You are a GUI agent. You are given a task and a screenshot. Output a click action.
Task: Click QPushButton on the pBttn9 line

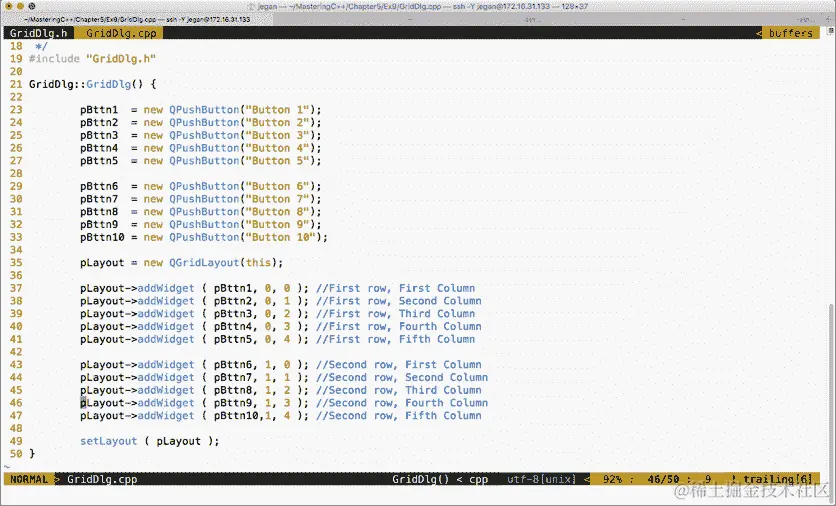tap(204, 225)
